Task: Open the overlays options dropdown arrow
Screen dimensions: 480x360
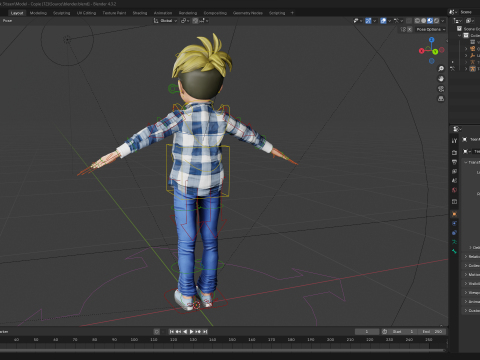Action: 389,21
